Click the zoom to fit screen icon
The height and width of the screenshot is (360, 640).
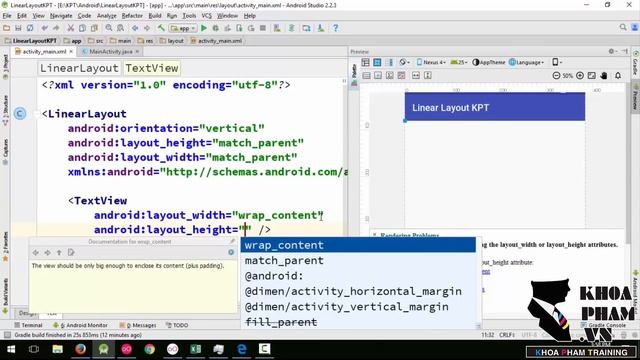click(591, 76)
